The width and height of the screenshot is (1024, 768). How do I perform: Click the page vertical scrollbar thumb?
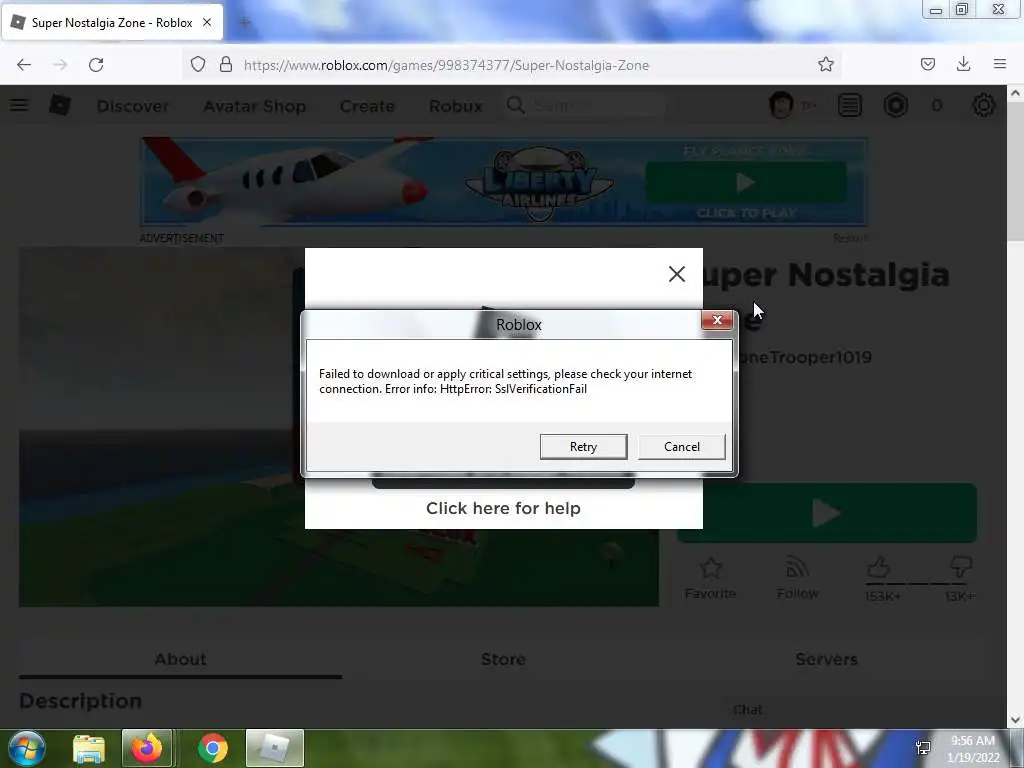tap(1015, 170)
